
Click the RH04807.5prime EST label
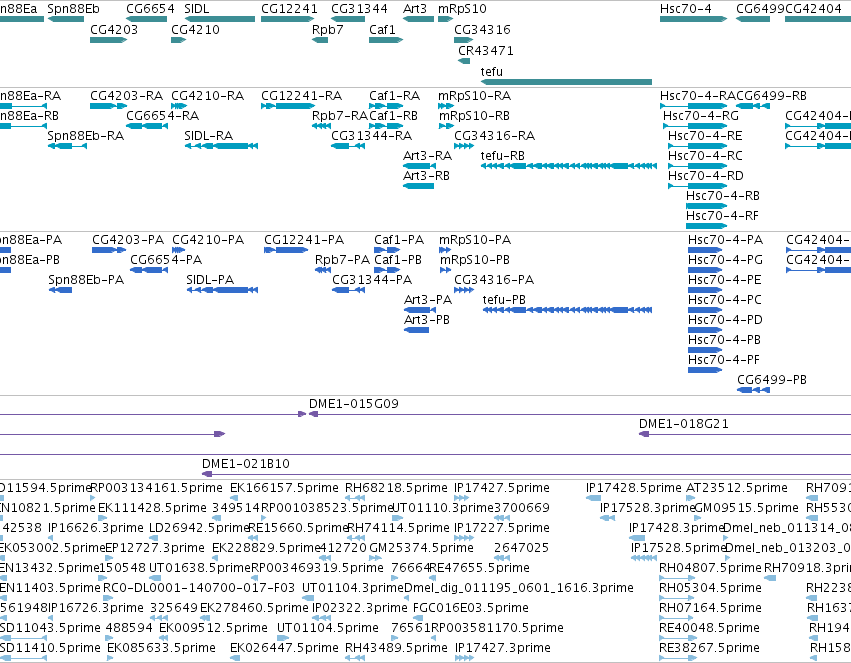pyautogui.click(x=710, y=568)
